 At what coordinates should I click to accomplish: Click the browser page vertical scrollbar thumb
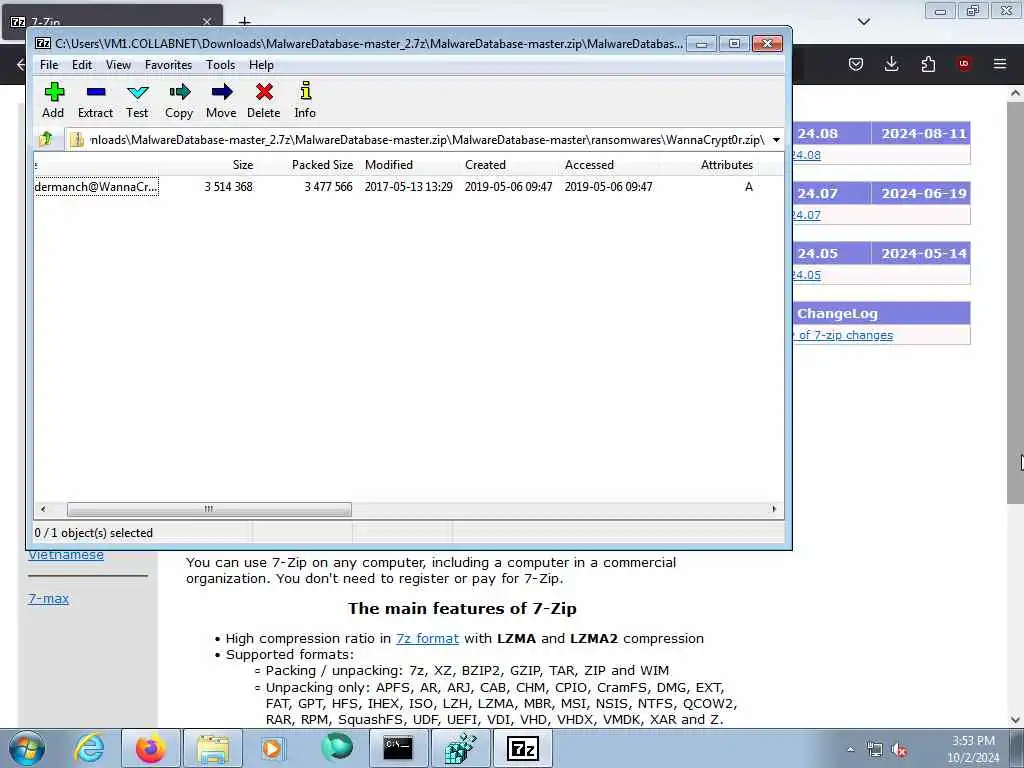pos(1015,302)
